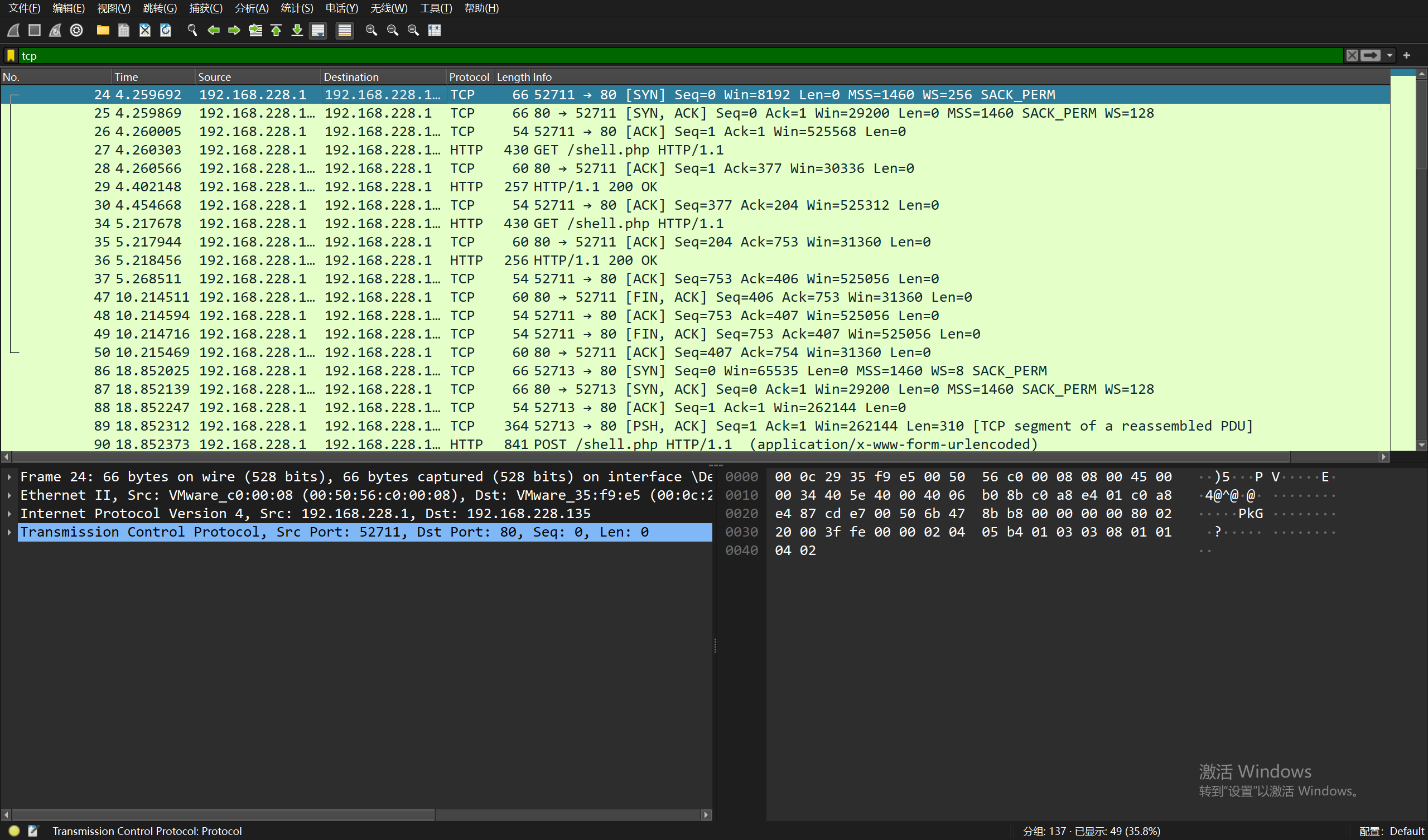Toggle auto-scroll during live capture
The height and width of the screenshot is (840, 1428).
[x=319, y=30]
